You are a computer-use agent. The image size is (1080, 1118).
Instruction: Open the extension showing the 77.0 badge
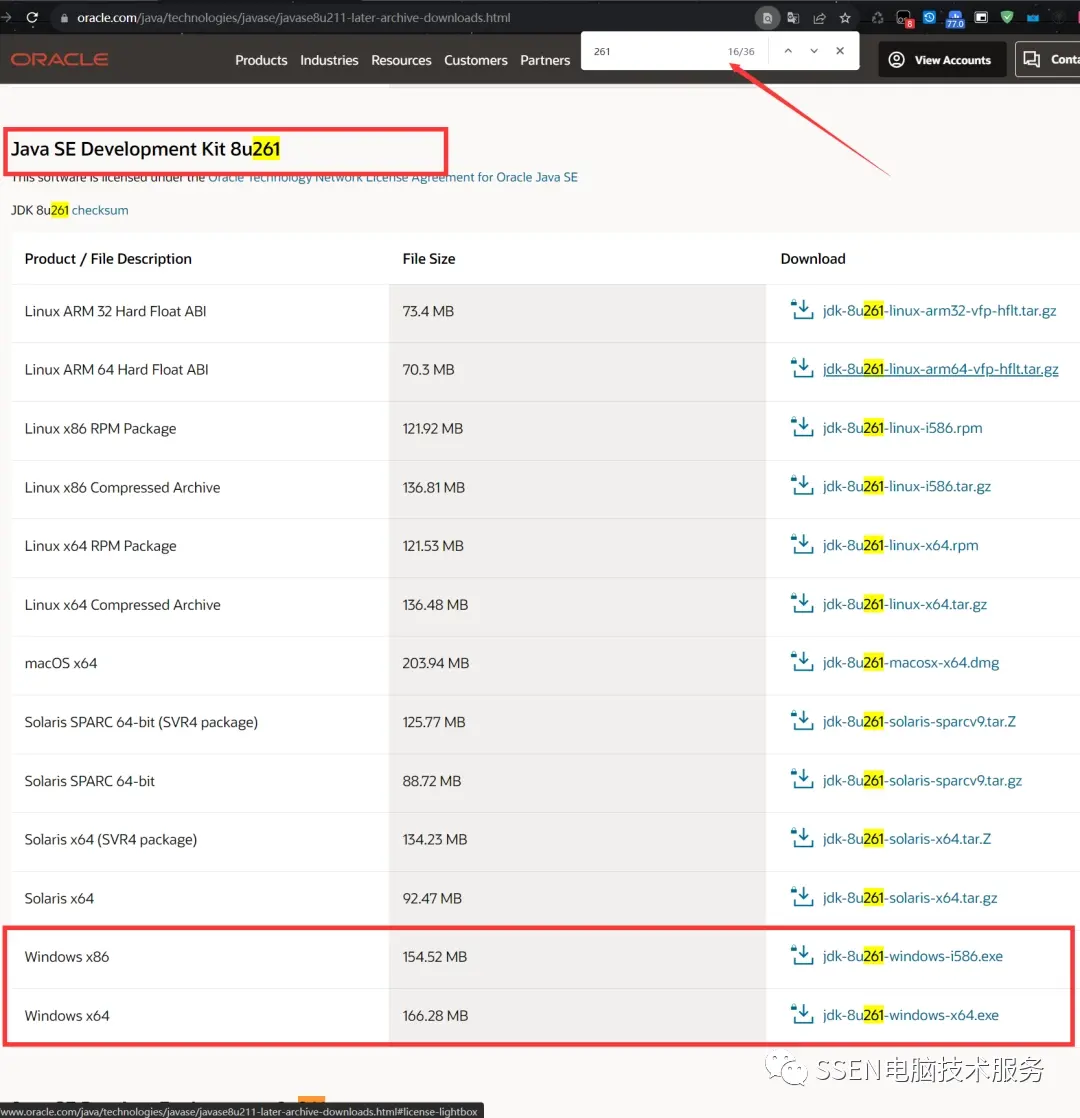click(955, 19)
